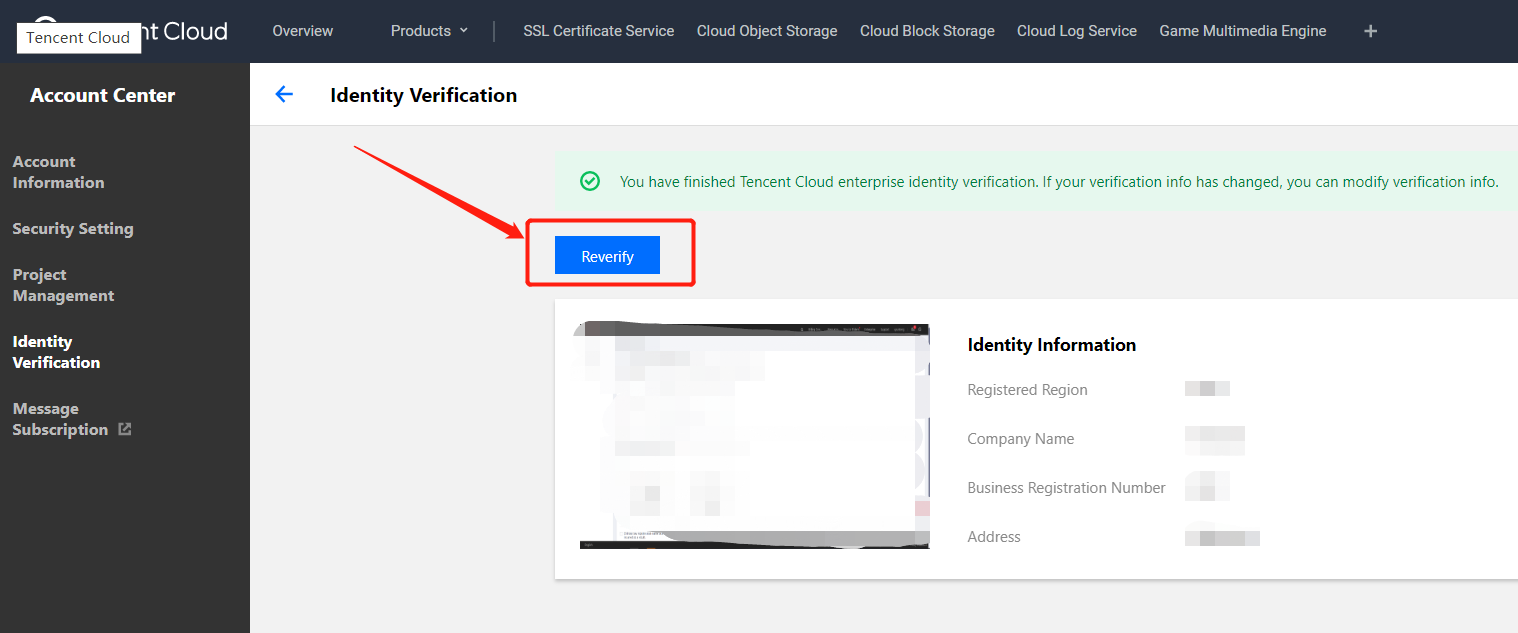Expand the Products dropdown menu
This screenshot has width=1518, height=633.
[x=429, y=31]
